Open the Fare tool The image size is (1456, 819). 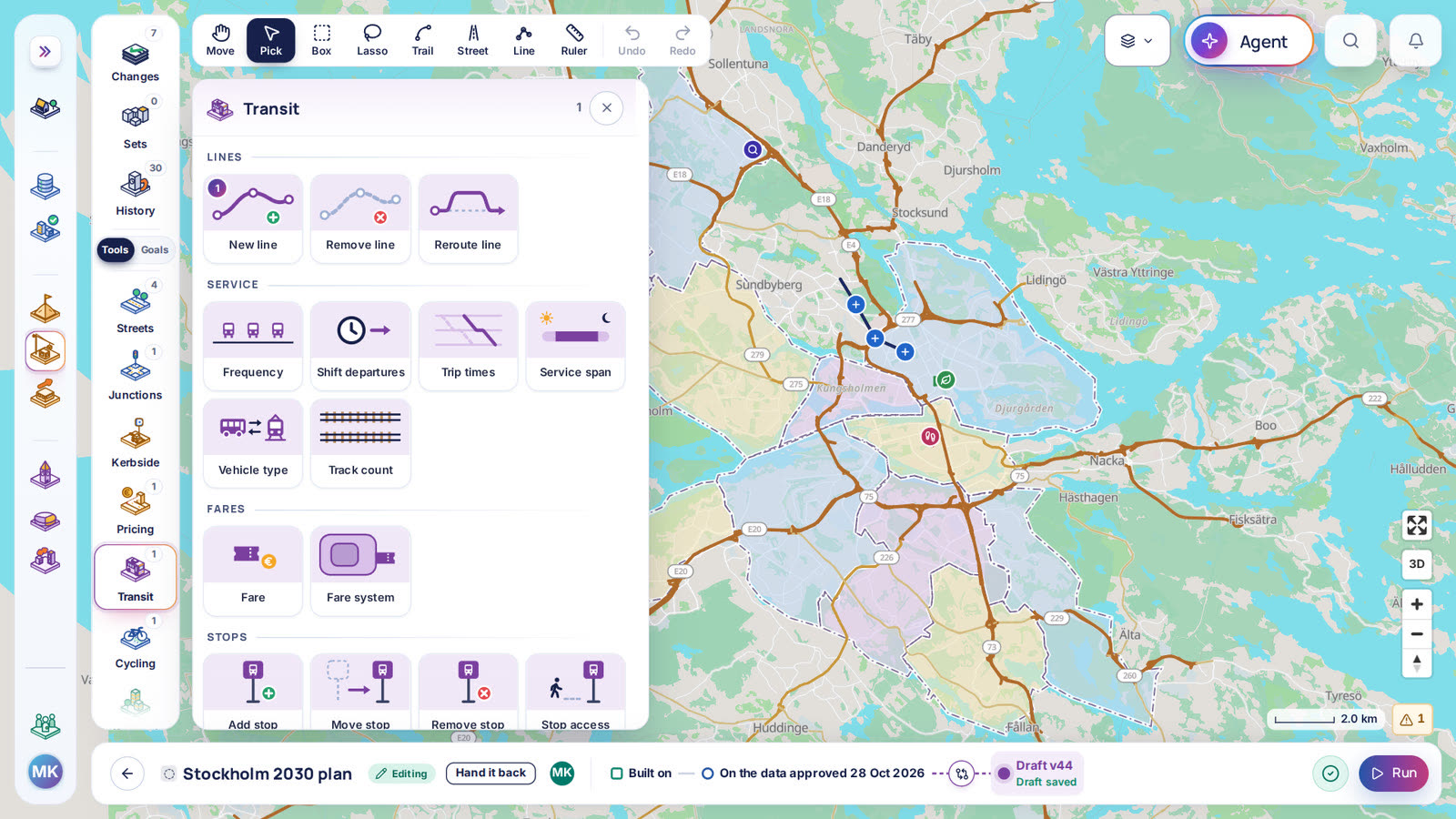pyautogui.click(x=253, y=571)
